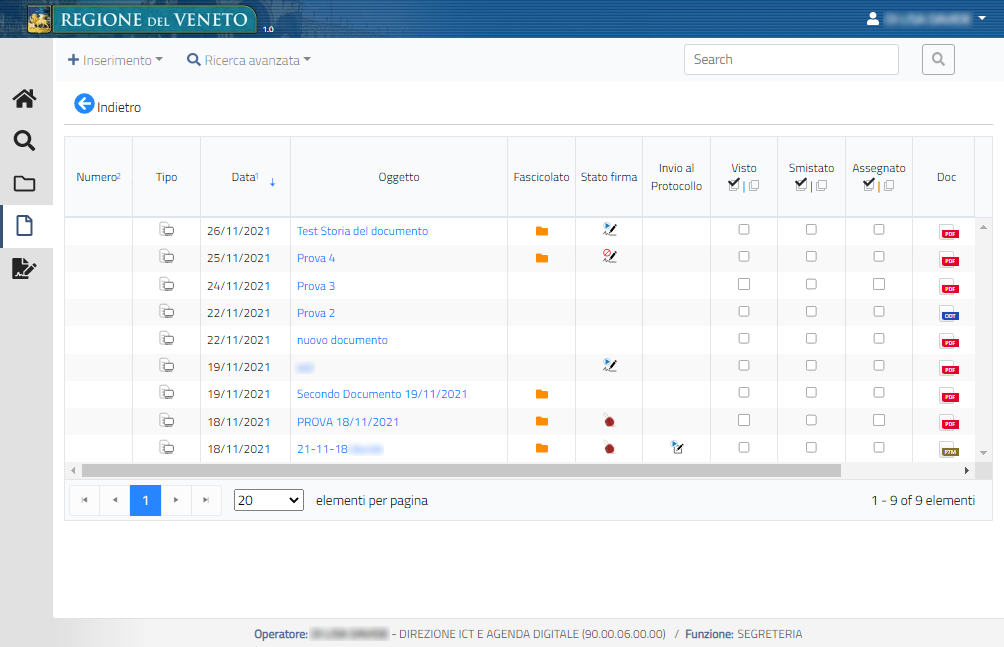Sort by the Numero column header
This screenshot has width=1004, height=647.
pyautogui.click(x=99, y=177)
